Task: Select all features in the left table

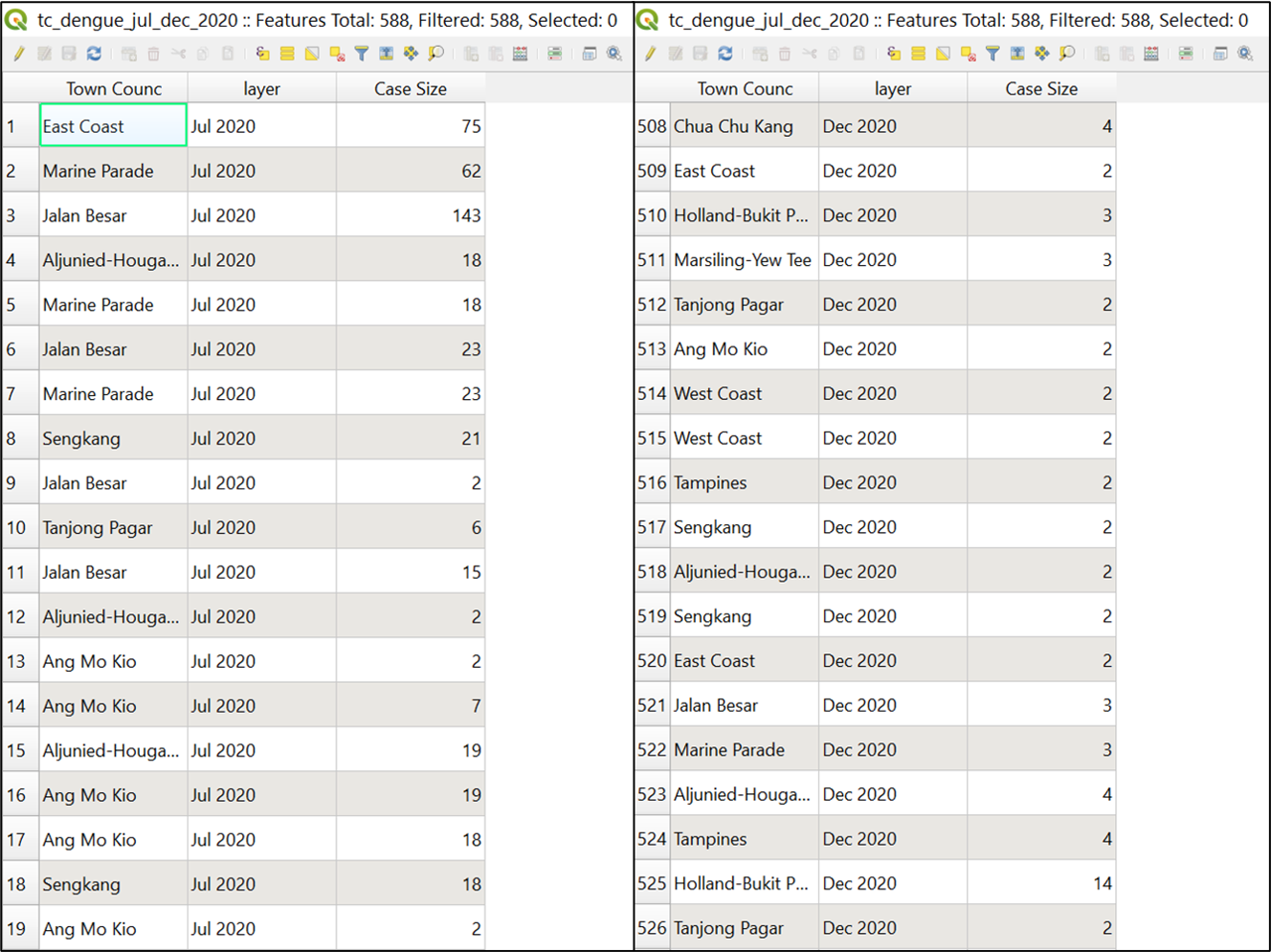Action: click(287, 55)
